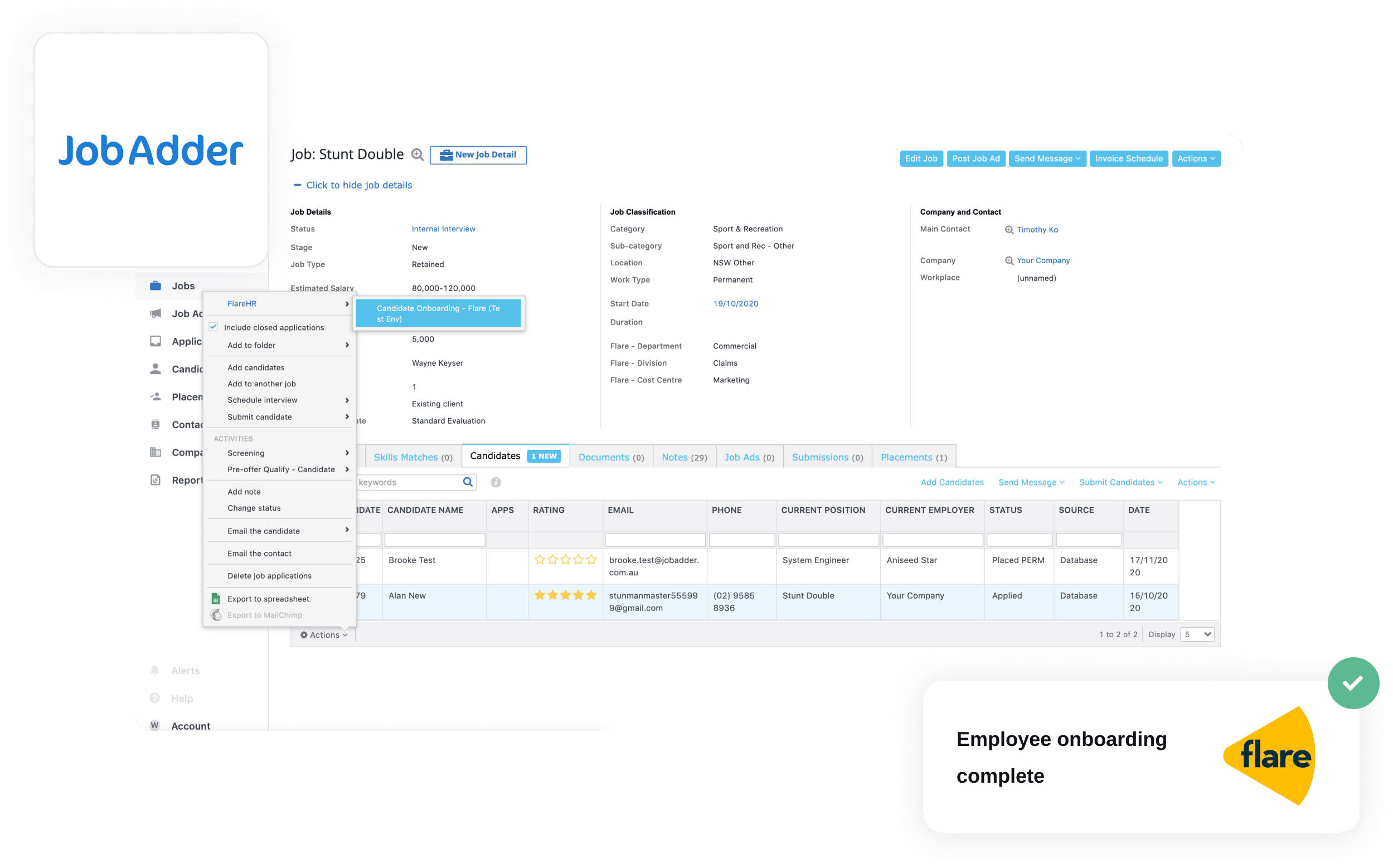Viewport: 1393px width, 868px height.
Task: Choose Delete job applications
Action: pyautogui.click(x=270, y=576)
